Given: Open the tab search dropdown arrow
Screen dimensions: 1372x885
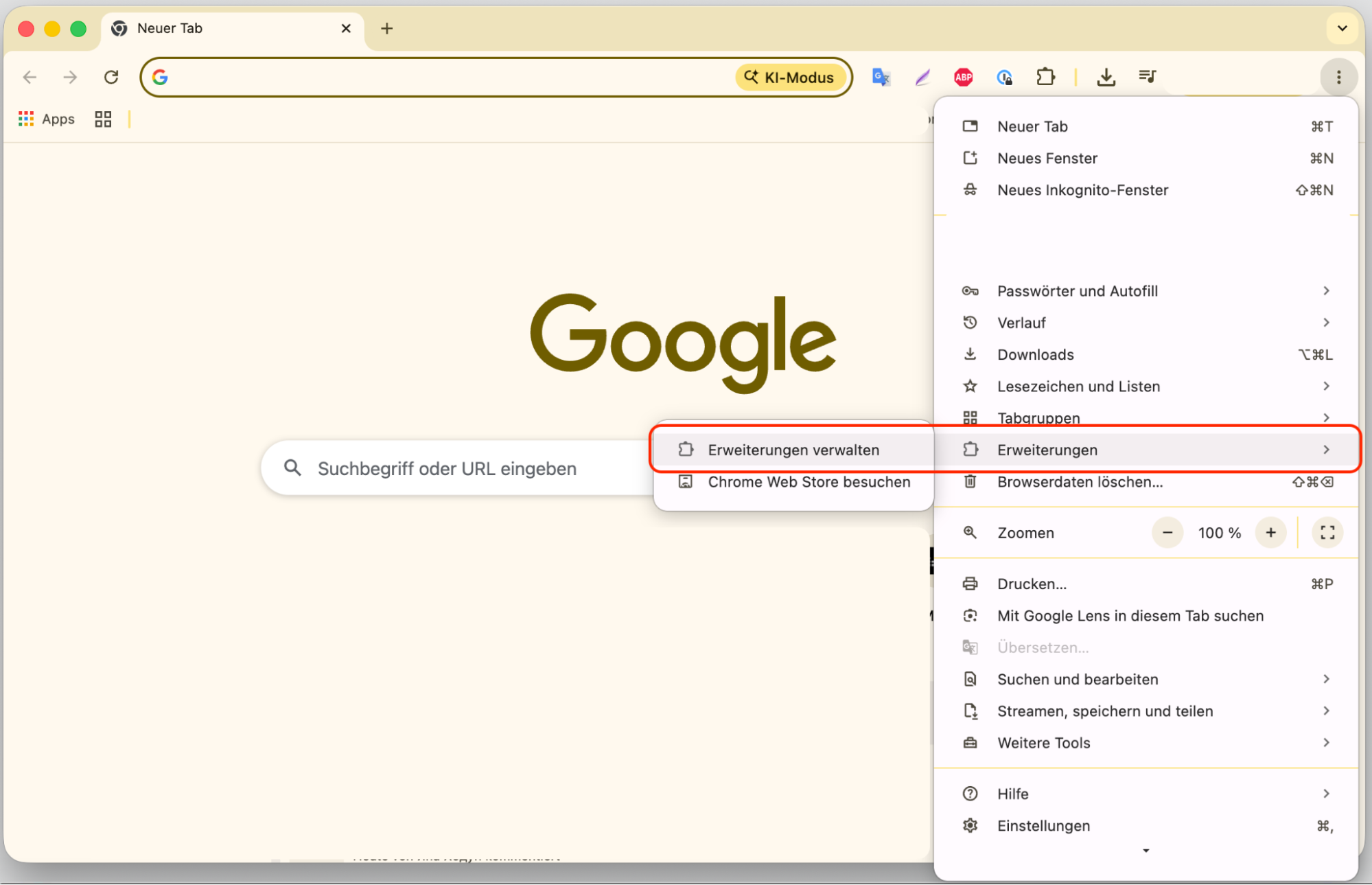Looking at the screenshot, I should click(x=1342, y=28).
